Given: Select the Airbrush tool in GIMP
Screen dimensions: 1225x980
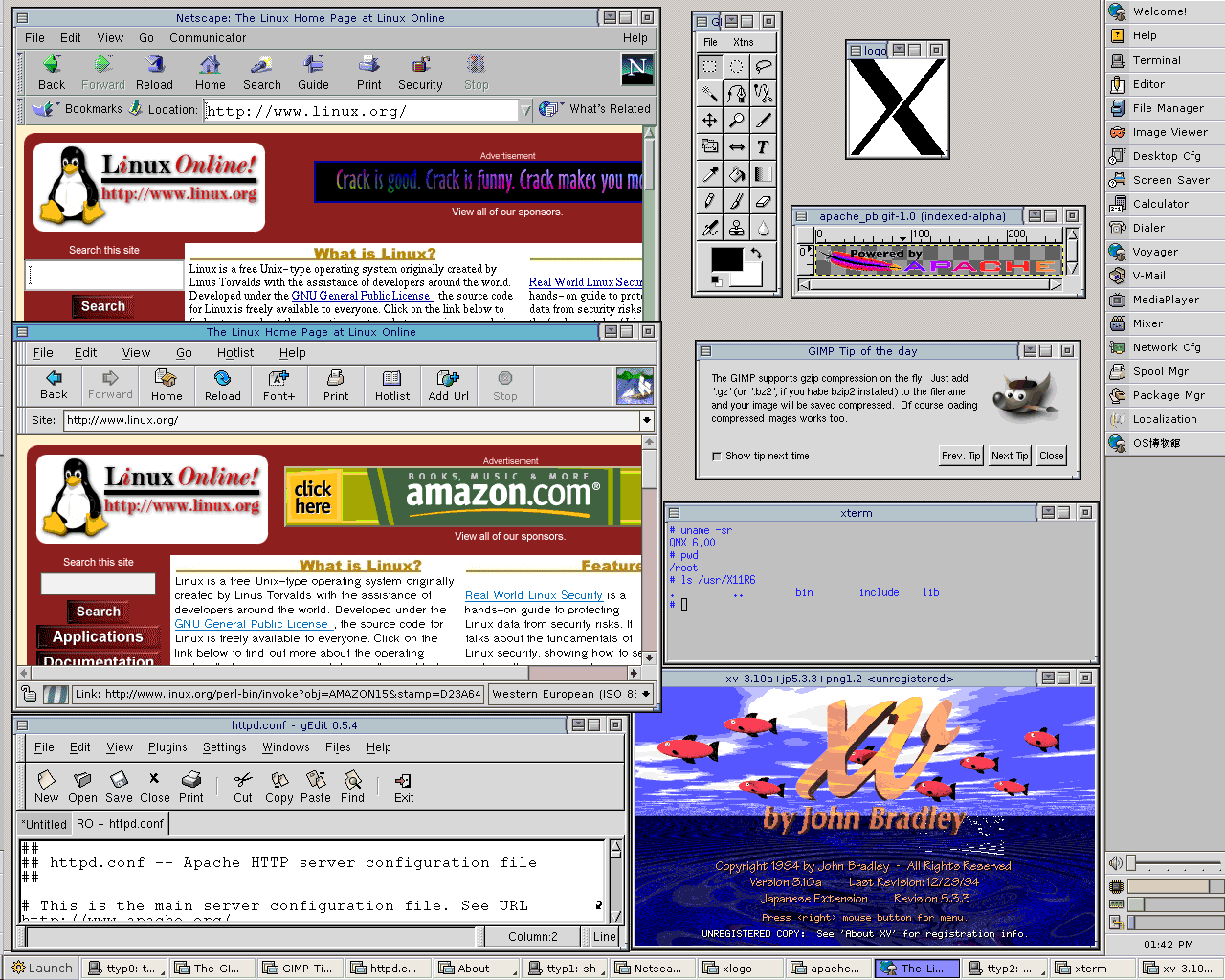Looking at the screenshot, I should point(709,228).
